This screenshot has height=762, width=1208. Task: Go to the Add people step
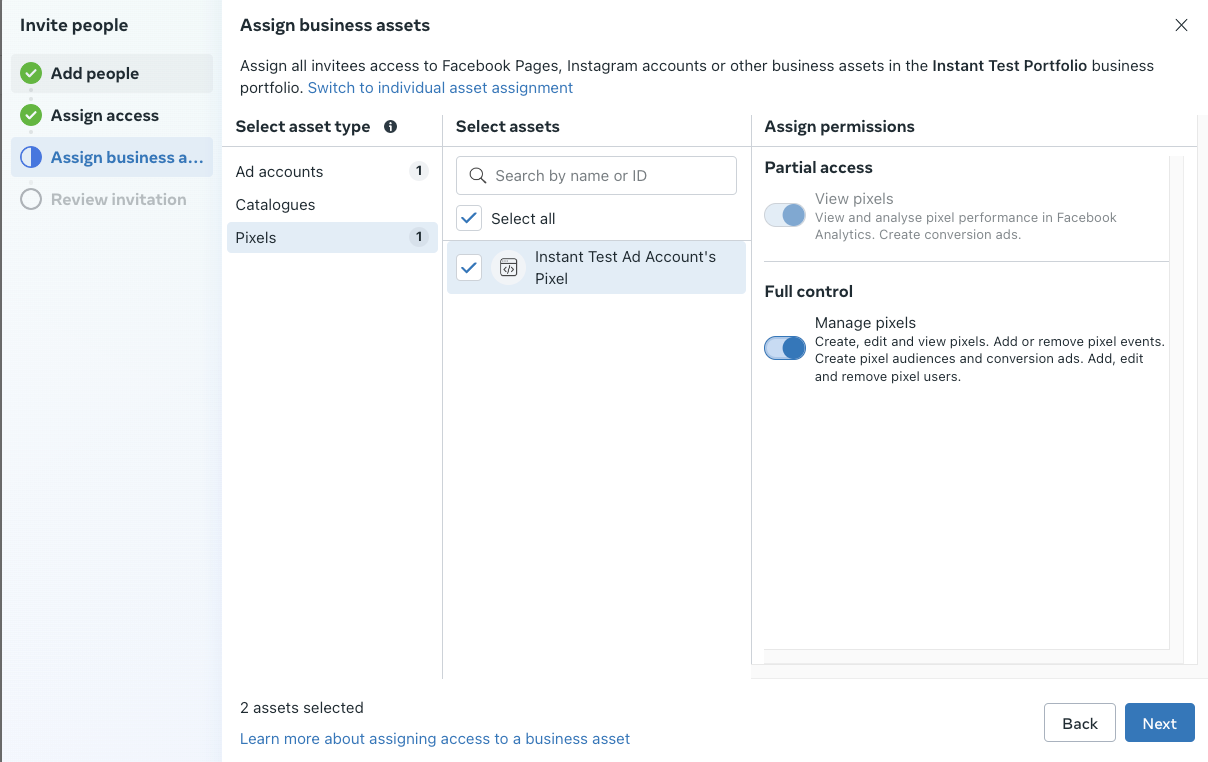pyautogui.click(x=112, y=73)
